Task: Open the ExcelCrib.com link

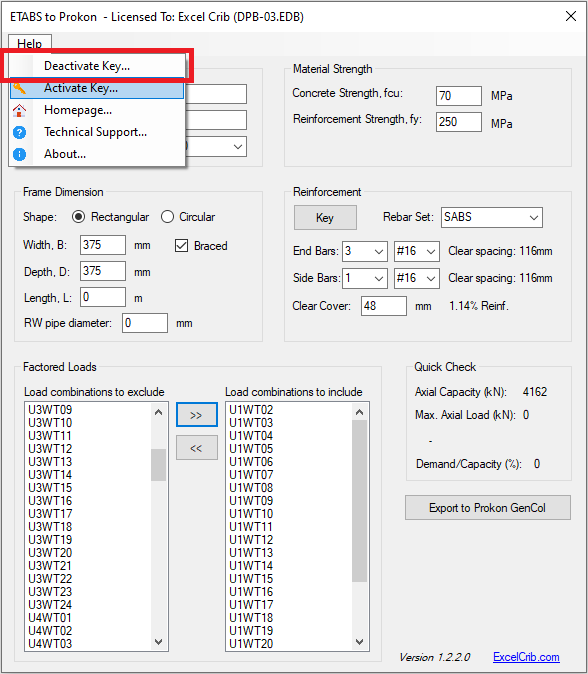Action: 526,657
